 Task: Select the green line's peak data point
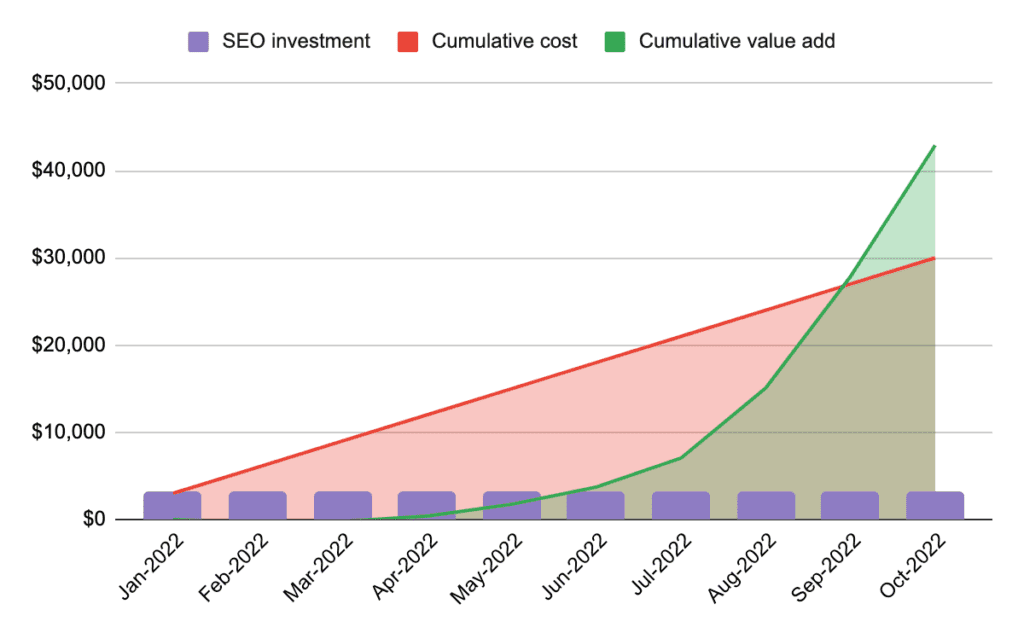[x=935, y=146]
